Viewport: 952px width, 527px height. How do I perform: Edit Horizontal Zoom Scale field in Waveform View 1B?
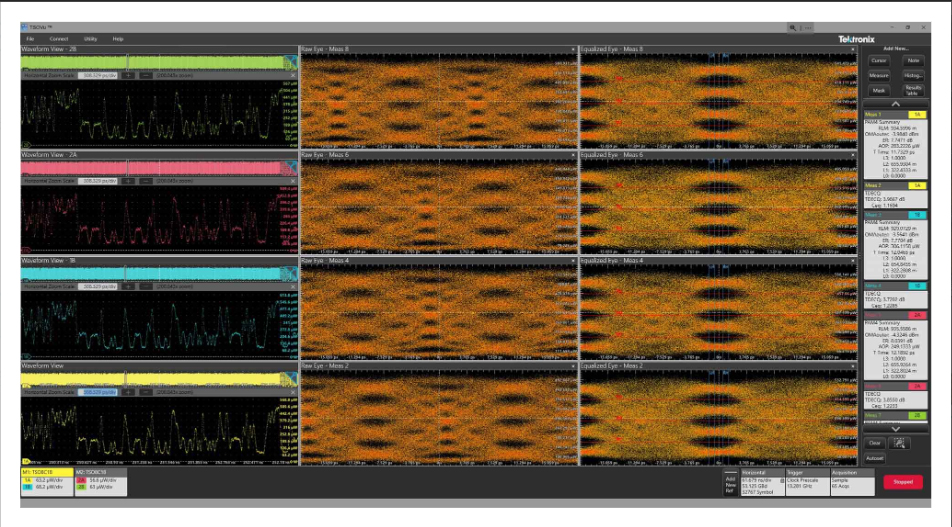click(98, 287)
